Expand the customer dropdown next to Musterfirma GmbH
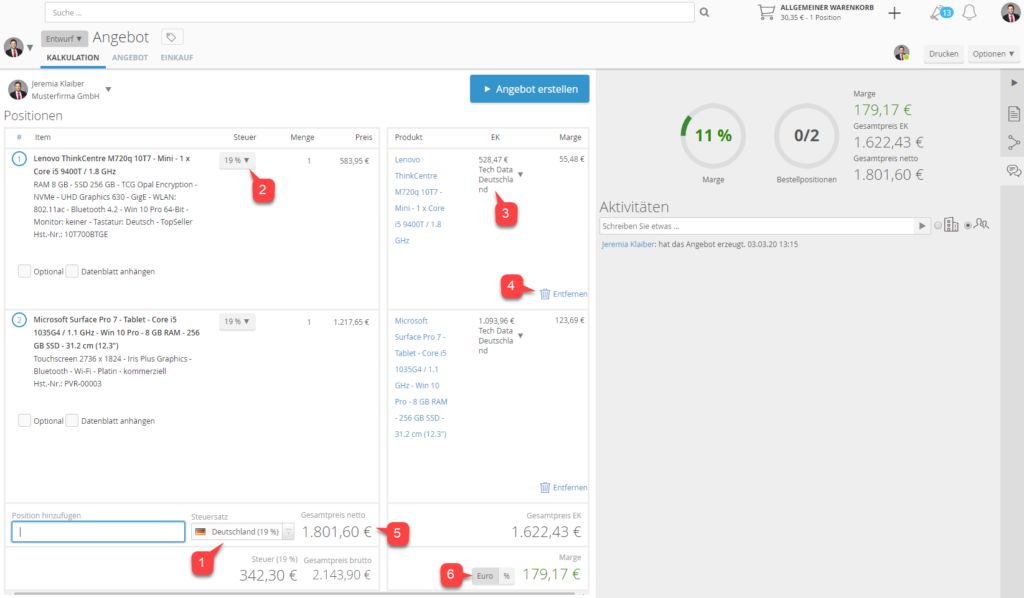This screenshot has width=1024, height=598. coord(108,89)
